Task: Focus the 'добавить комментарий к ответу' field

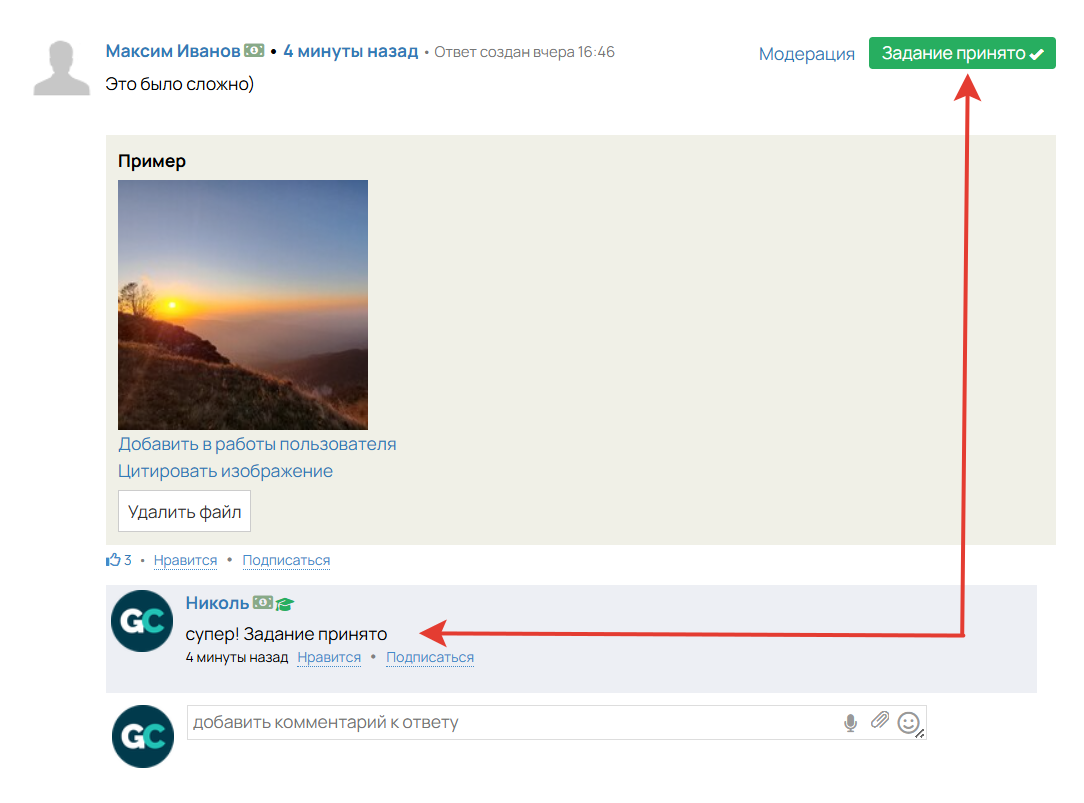Action: 557,722
